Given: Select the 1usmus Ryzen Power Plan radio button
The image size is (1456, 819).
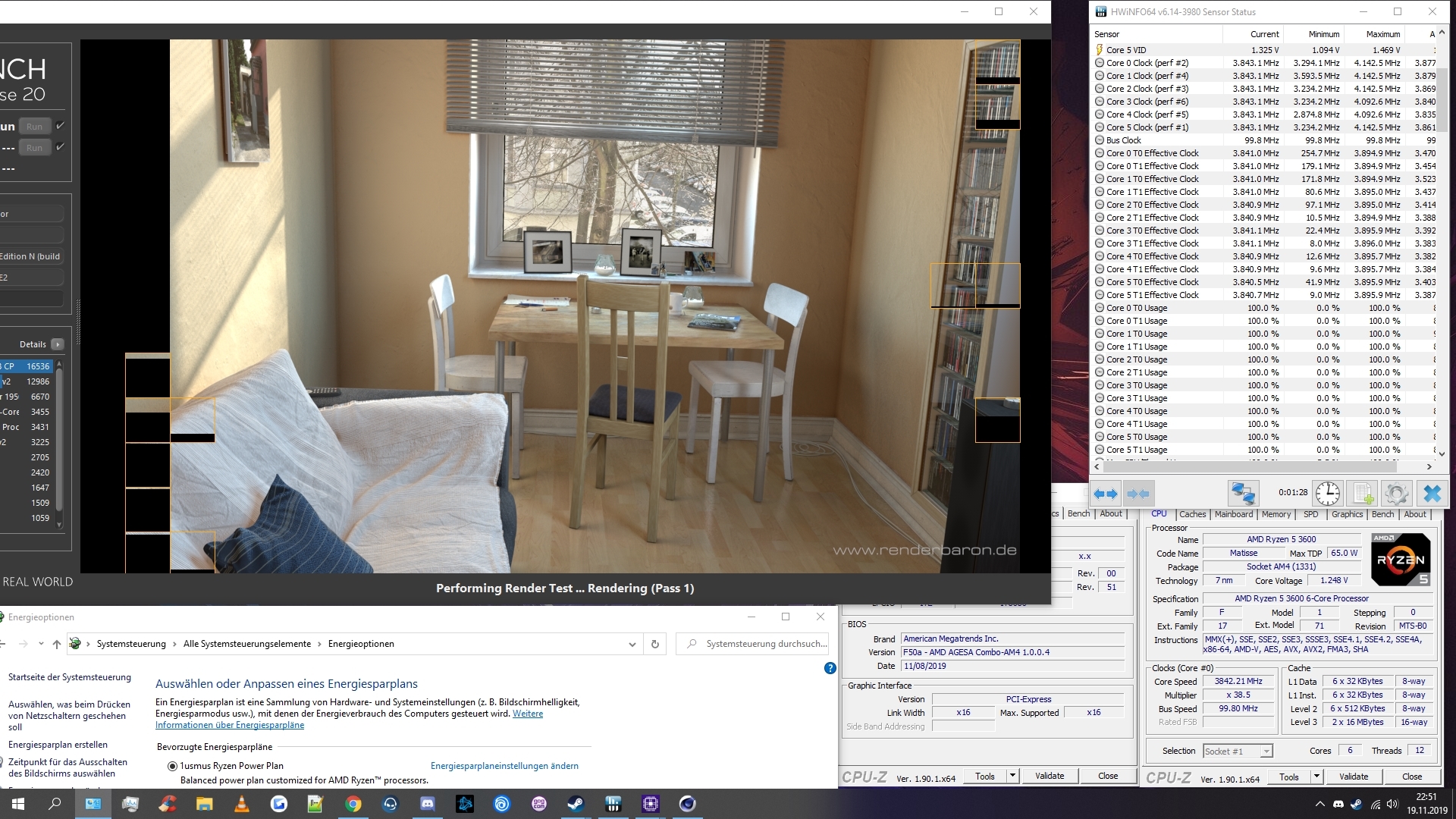Looking at the screenshot, I should click(172, 766).
